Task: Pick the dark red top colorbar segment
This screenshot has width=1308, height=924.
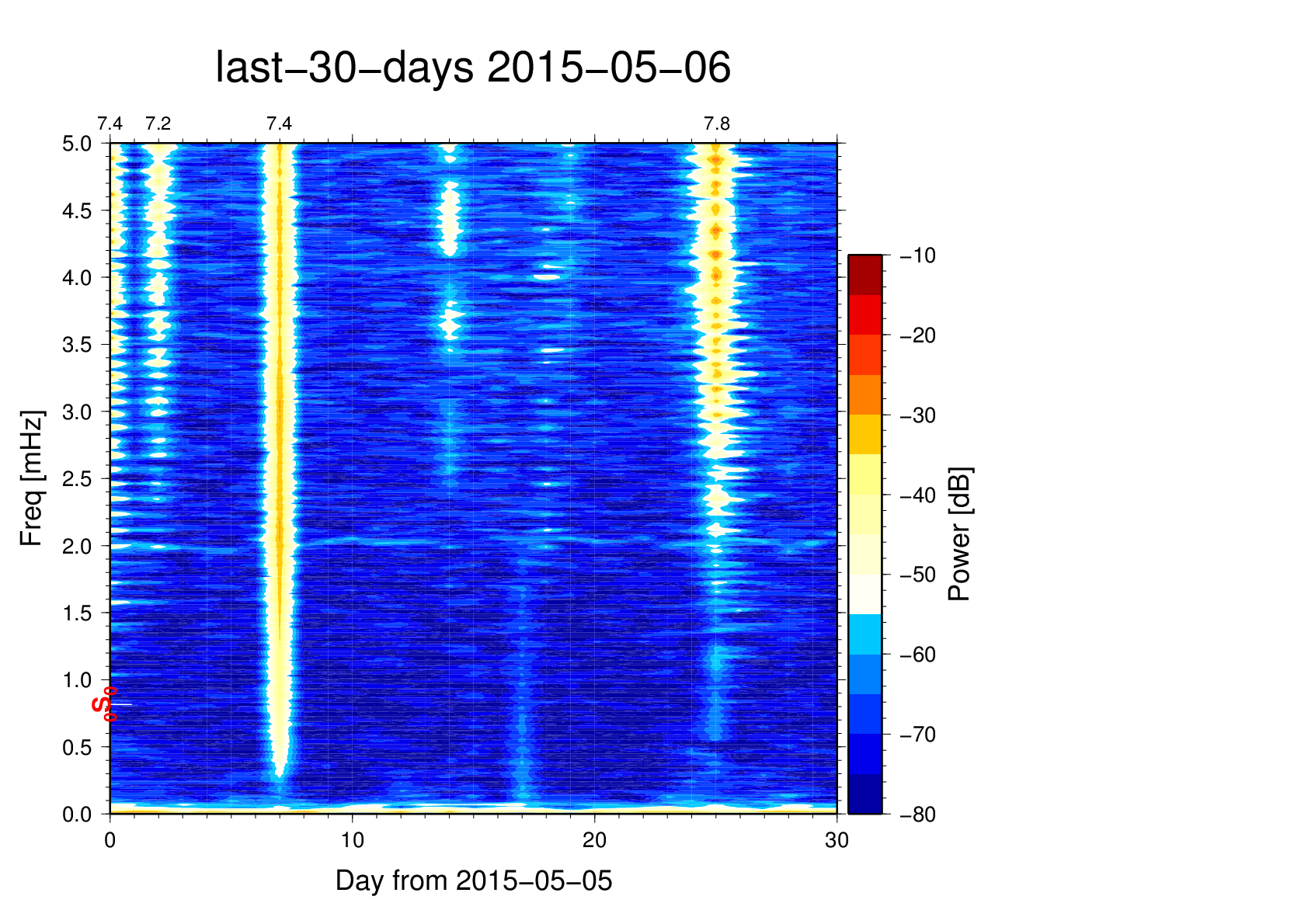Action: point(864,274)
